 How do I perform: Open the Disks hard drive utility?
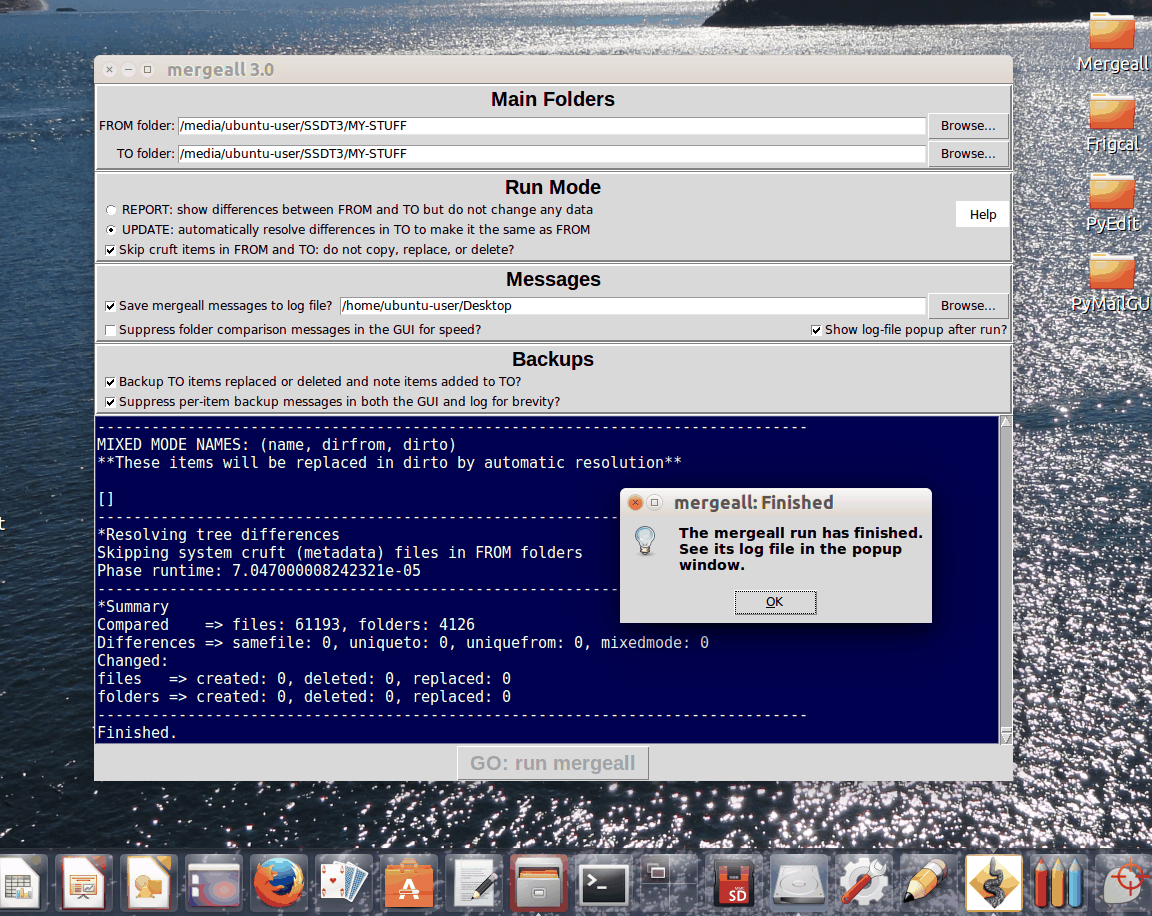[799, 882]
